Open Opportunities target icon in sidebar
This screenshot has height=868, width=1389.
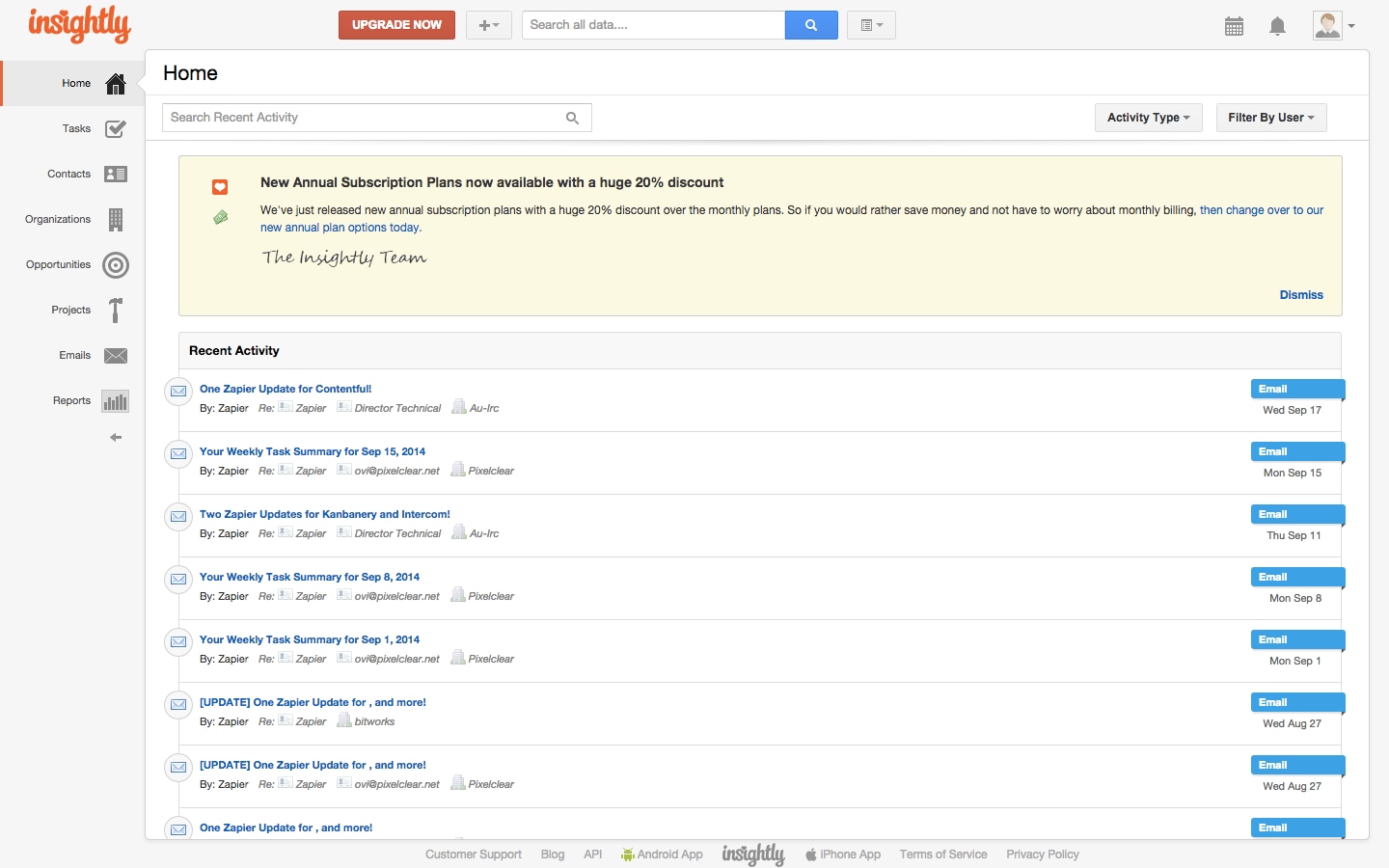116,265
